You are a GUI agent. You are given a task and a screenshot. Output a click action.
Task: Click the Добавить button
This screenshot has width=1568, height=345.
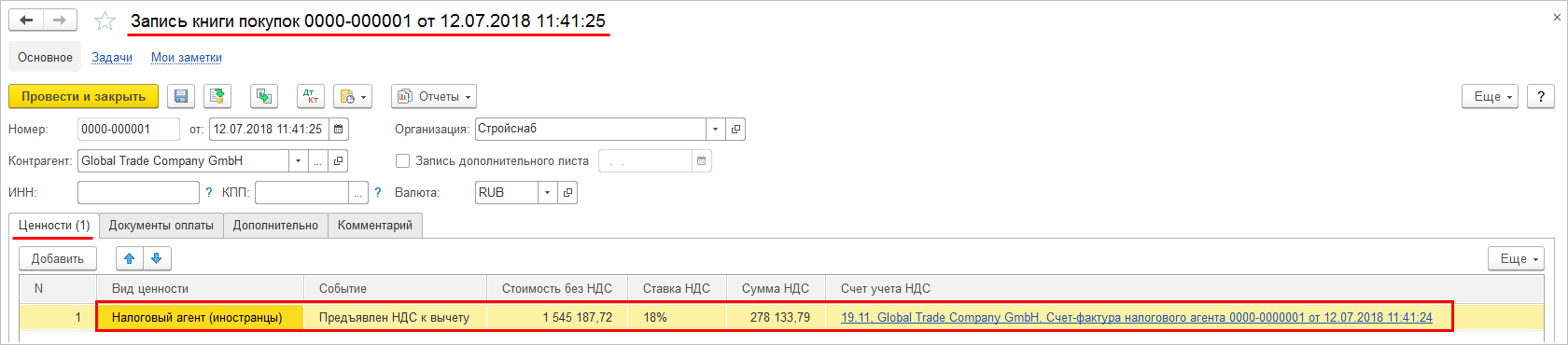pos(58,258)
